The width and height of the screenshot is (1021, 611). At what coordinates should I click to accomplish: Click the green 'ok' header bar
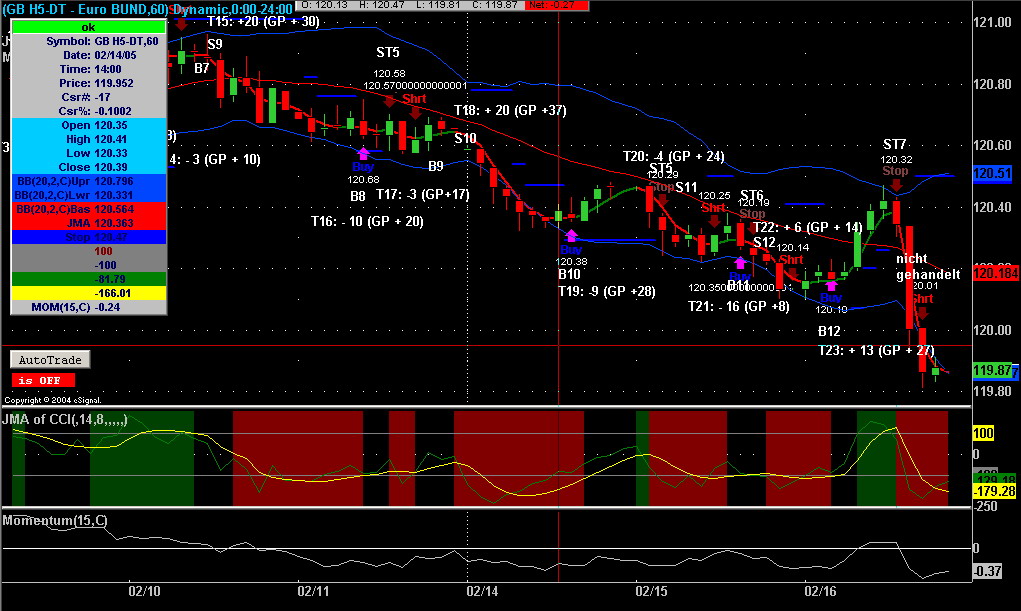point(89,27)
